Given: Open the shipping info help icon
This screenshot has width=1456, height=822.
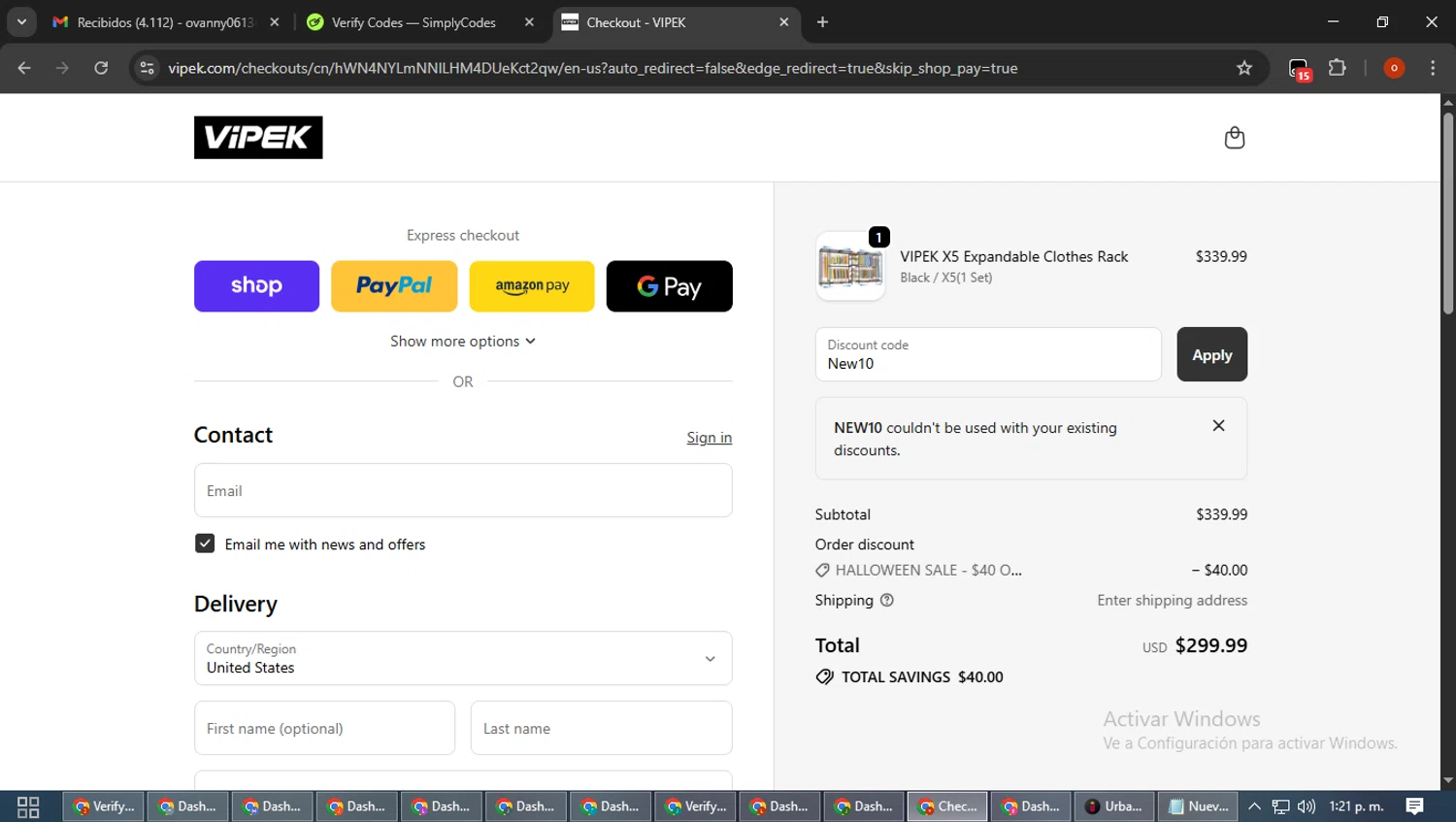Looking at the screenshot, I should [886, 601].
